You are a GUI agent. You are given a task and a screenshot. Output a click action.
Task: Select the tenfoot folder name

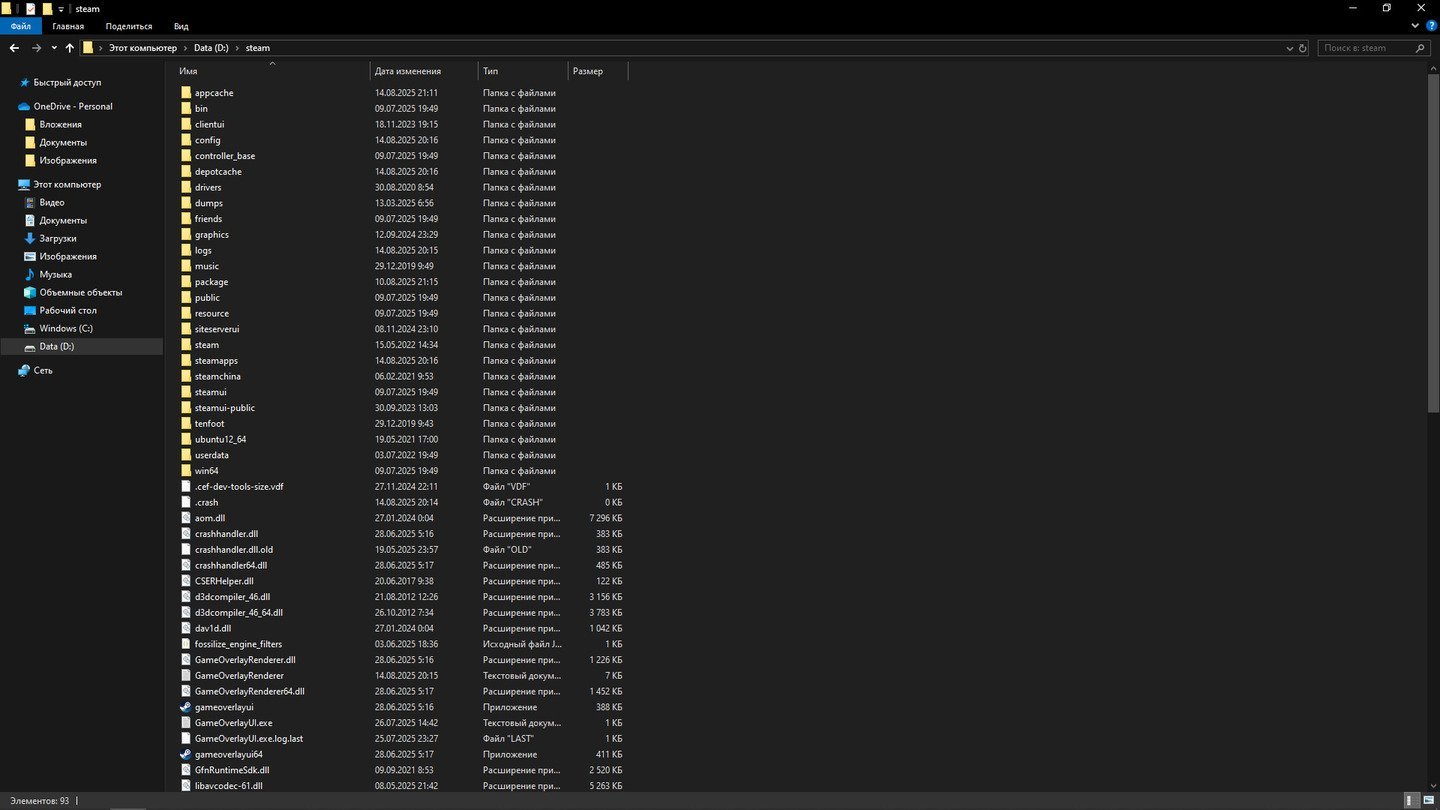tap(210, 423)
